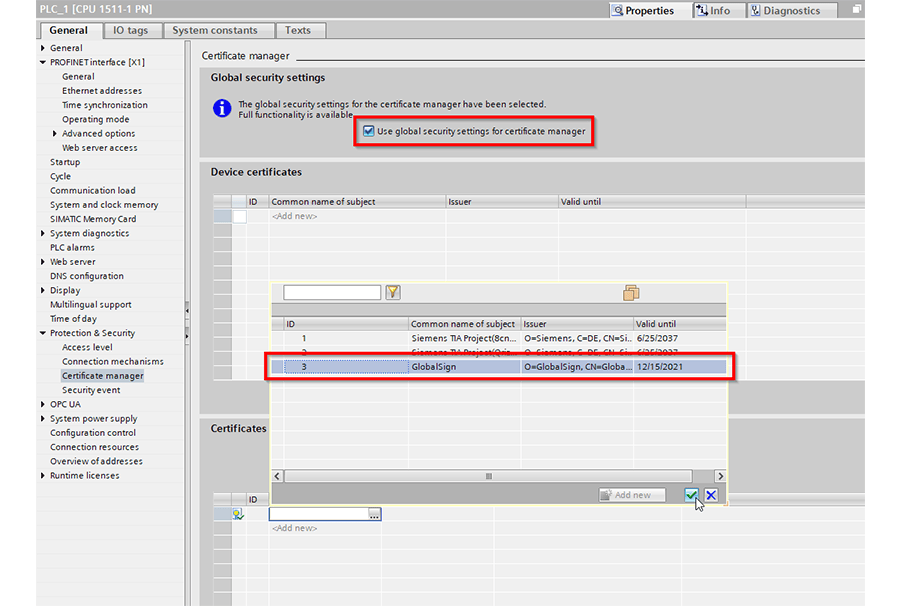Click the float window icon at top right
Image resolution: width=900 pixels, height=606 pixels.
pos(857,11)
